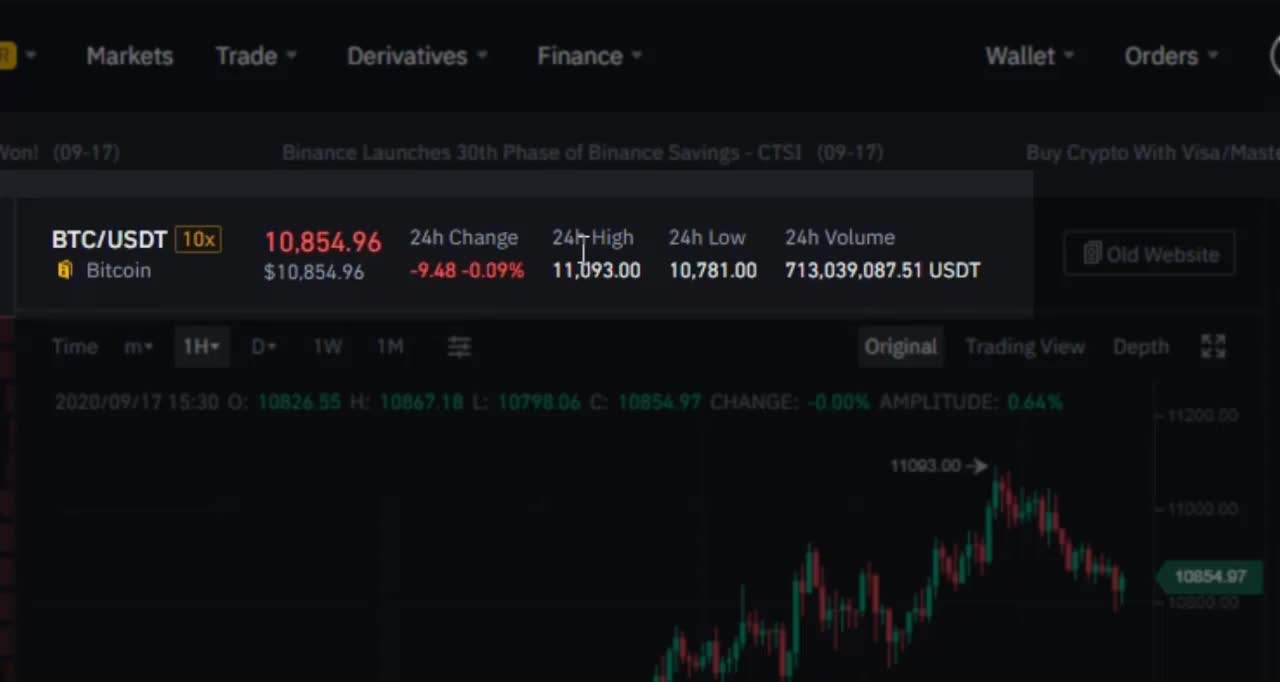Viewport: 1280px width, 682px height.
Task: Click the chart settings sliders icon
Action: pos(459,347)
